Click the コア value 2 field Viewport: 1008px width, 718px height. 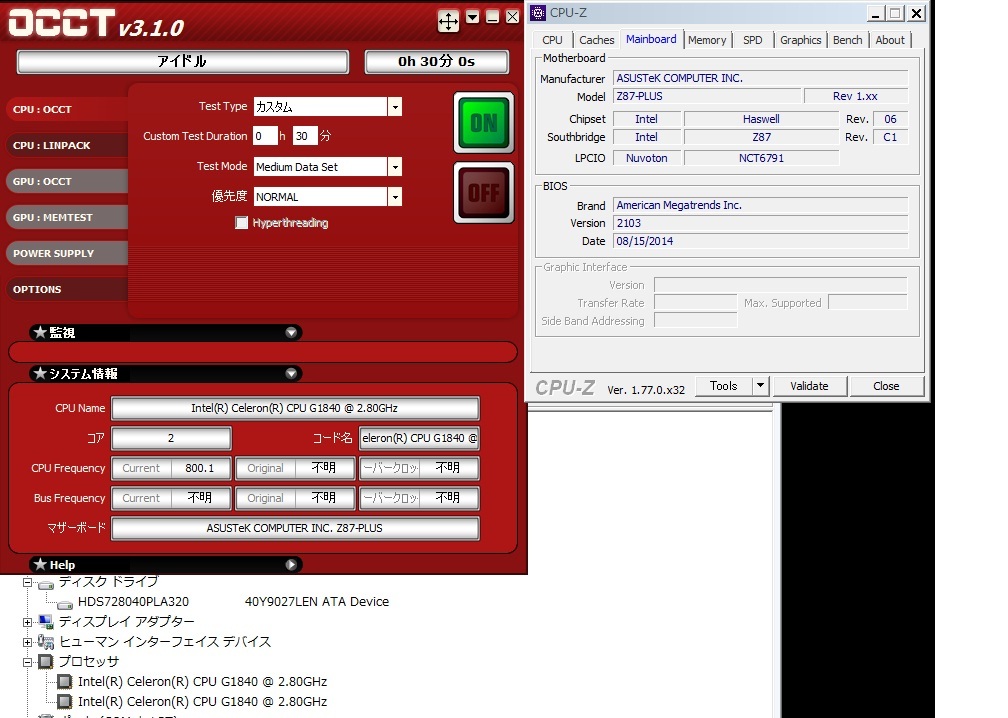point(171,438)
